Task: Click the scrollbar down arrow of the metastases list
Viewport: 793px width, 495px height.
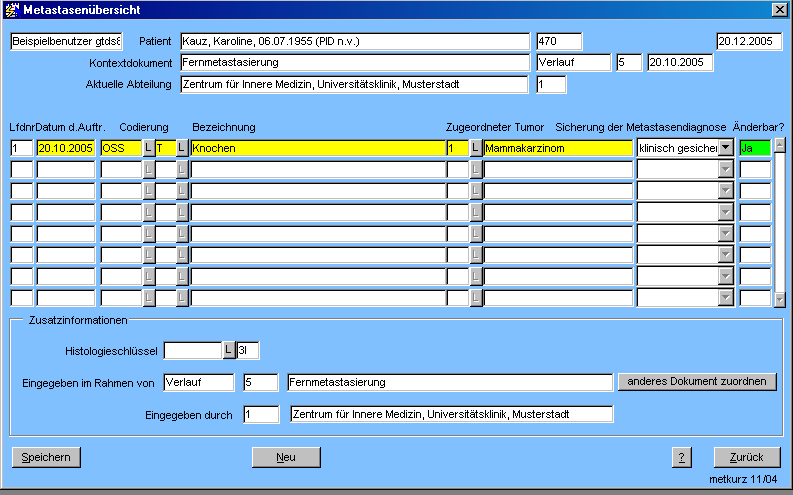Action: point(780,298)
